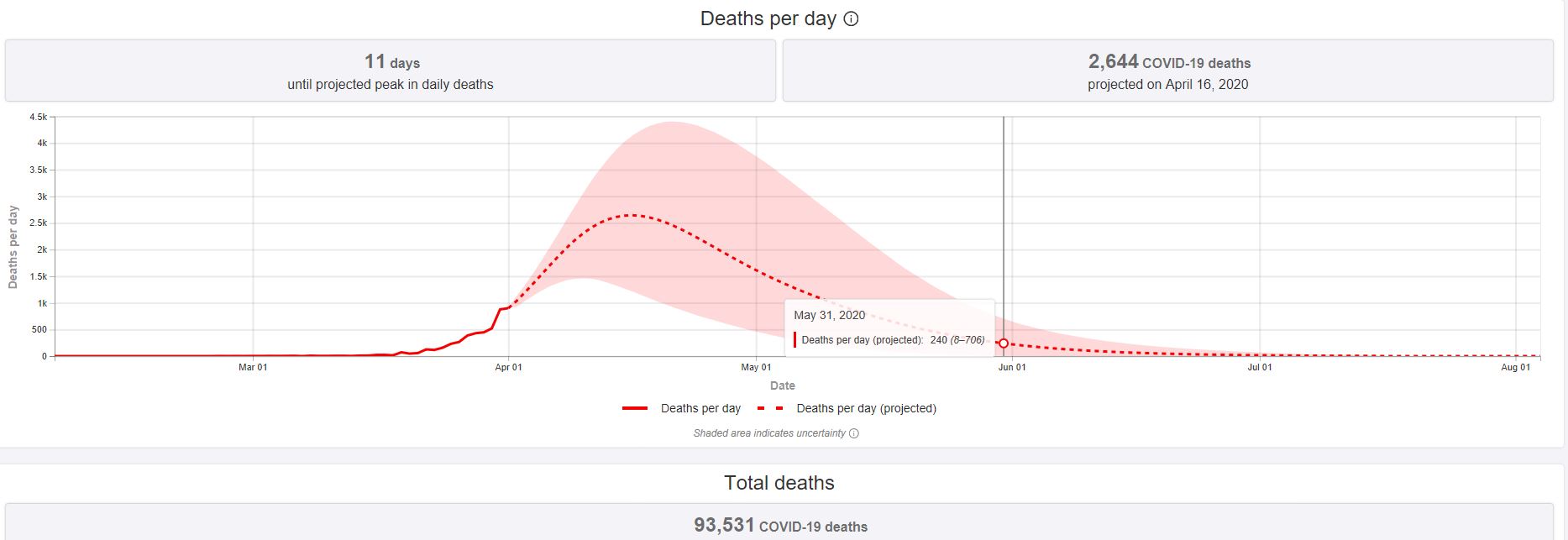Click the Jun 01 date axis label
The image size is (1568, 540).
(1011, 368)
